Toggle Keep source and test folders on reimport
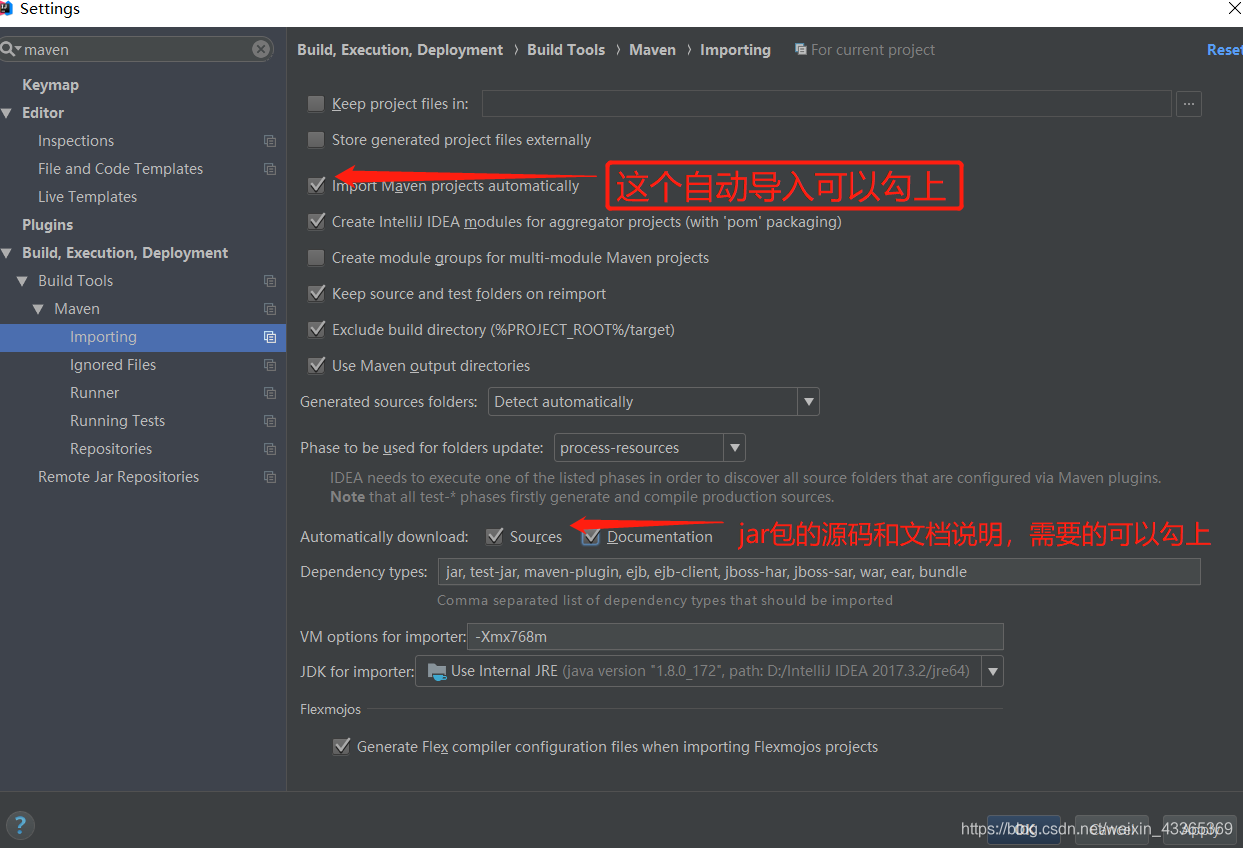 point(316,293)
